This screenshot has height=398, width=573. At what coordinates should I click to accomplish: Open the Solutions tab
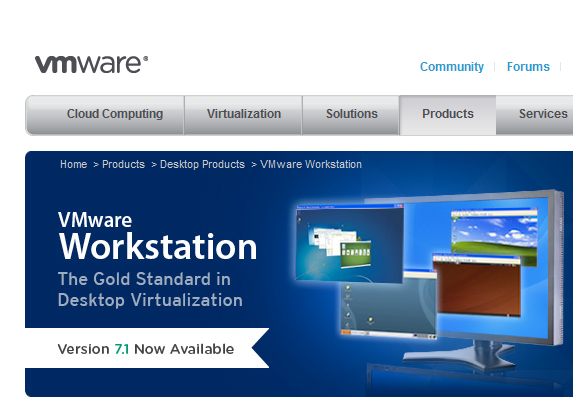click(x=351, y=115)
